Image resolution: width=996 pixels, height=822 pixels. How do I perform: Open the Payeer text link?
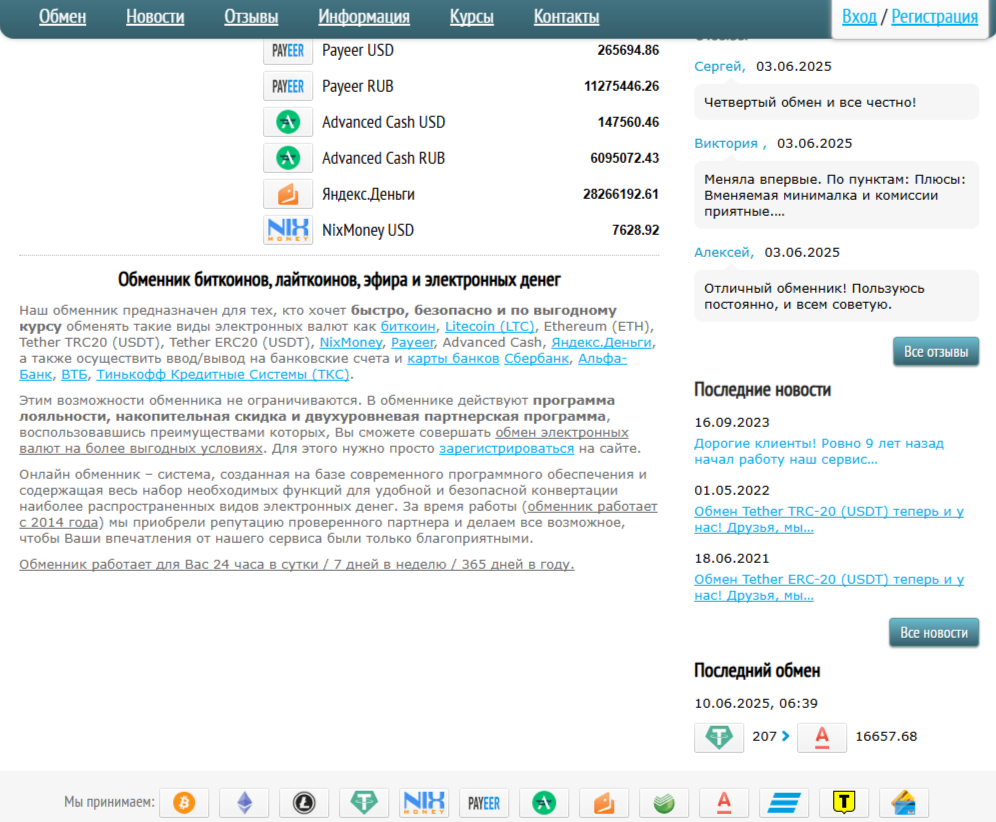(x=412, y=342)
